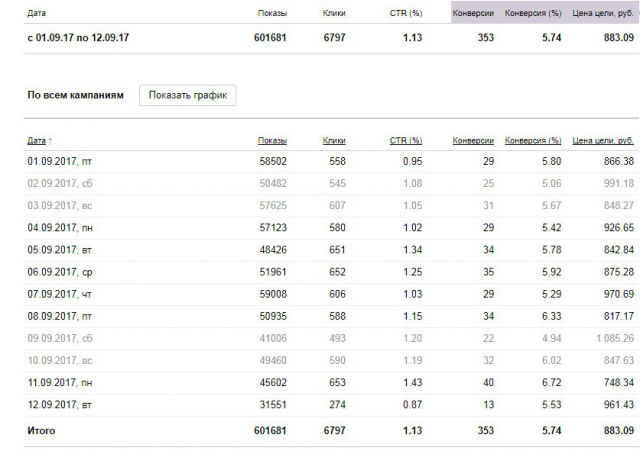Image resolution: width=640 pixels, height=454 pixels.
Task: Click conversion rate value 6.33
Action: click(551, 316)
